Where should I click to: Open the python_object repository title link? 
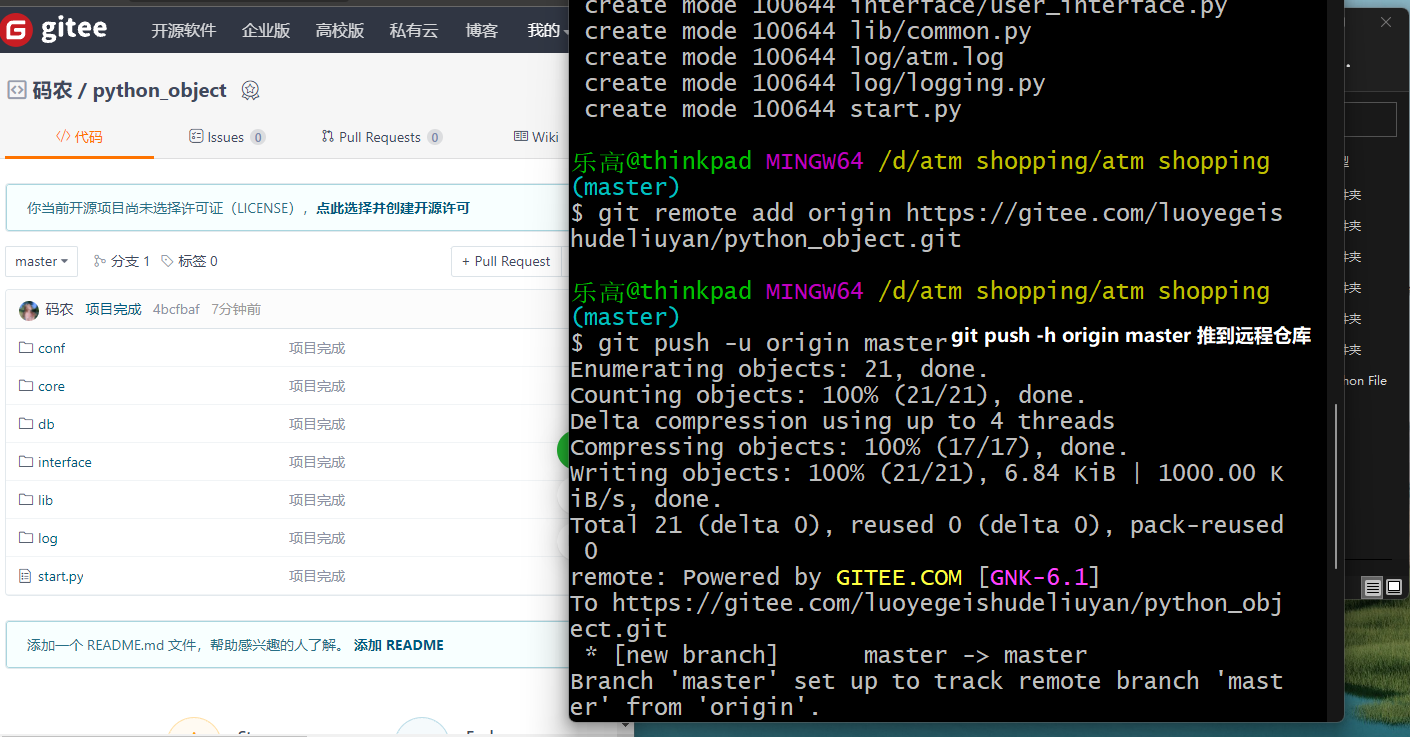[160, 90]
